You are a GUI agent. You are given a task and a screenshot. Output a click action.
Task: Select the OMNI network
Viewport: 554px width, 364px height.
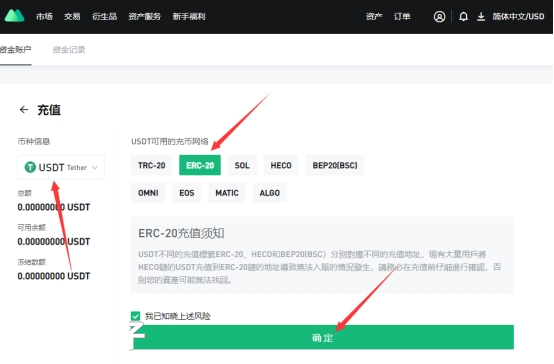pyautogui.click(x=148, y=193)
